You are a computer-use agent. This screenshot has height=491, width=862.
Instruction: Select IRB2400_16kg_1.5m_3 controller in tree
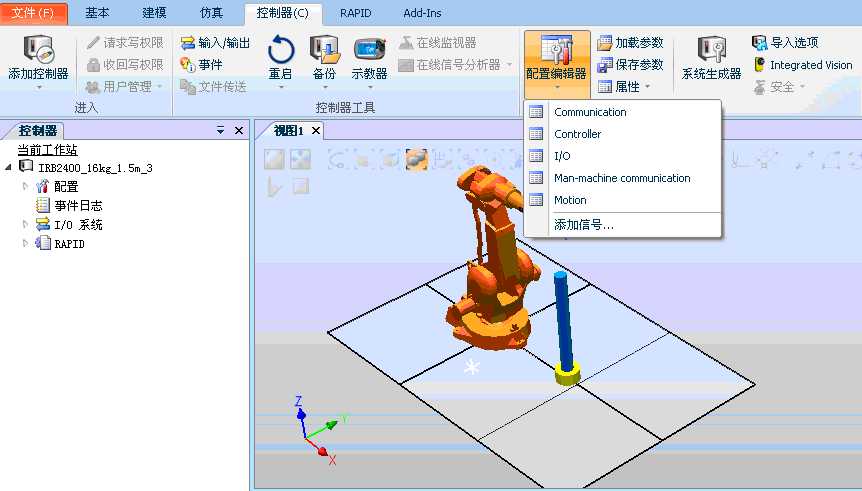[x=95, y=168]
